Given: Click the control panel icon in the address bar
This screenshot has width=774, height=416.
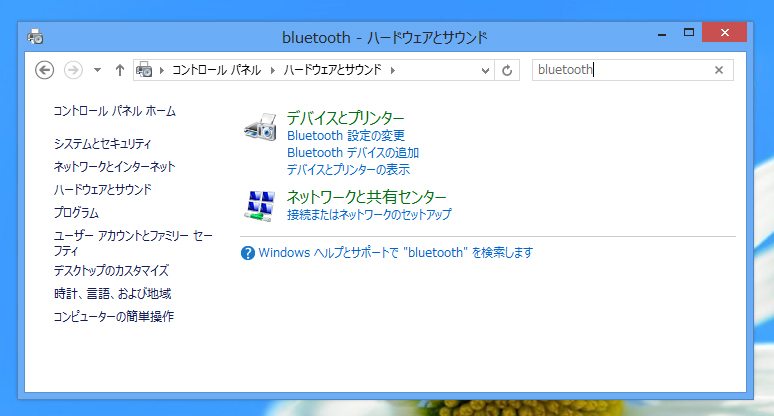Looking at the screenshot, I should (x=144, y=70).
